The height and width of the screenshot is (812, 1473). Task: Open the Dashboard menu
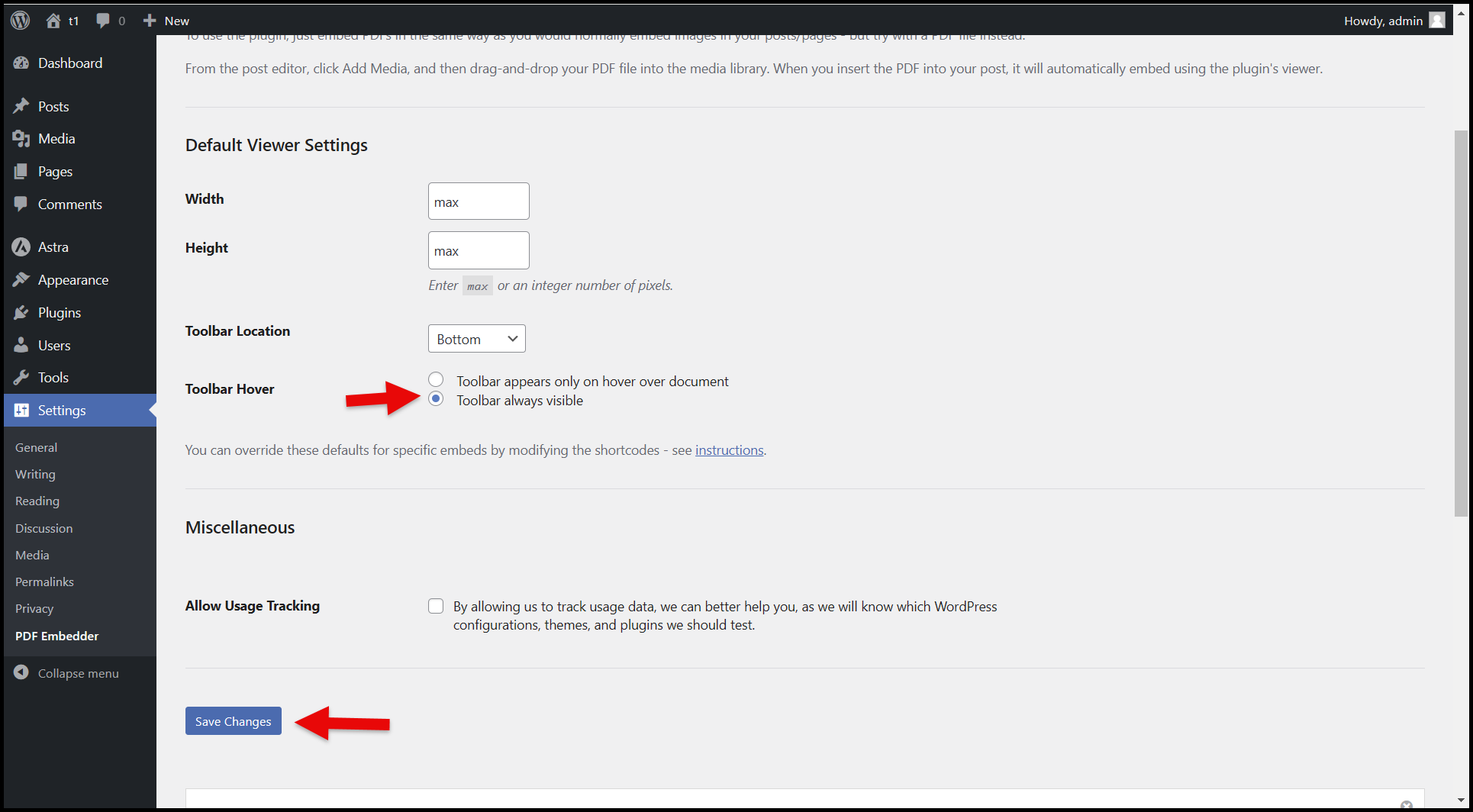coord(70,63)
